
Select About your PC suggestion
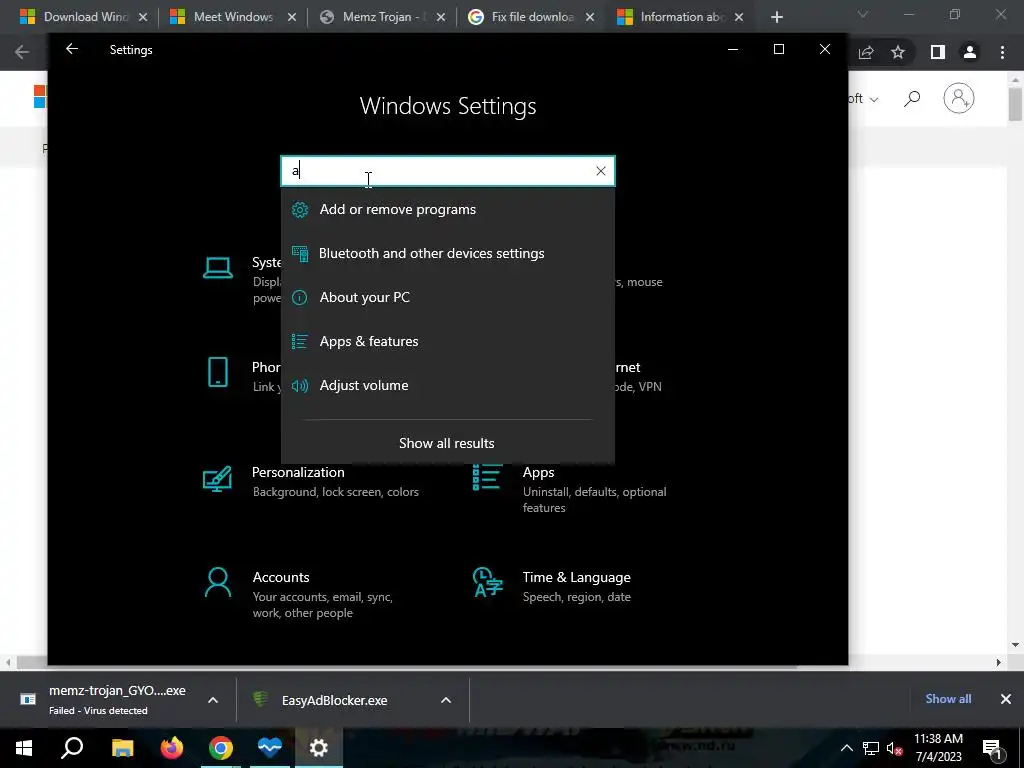447,297
